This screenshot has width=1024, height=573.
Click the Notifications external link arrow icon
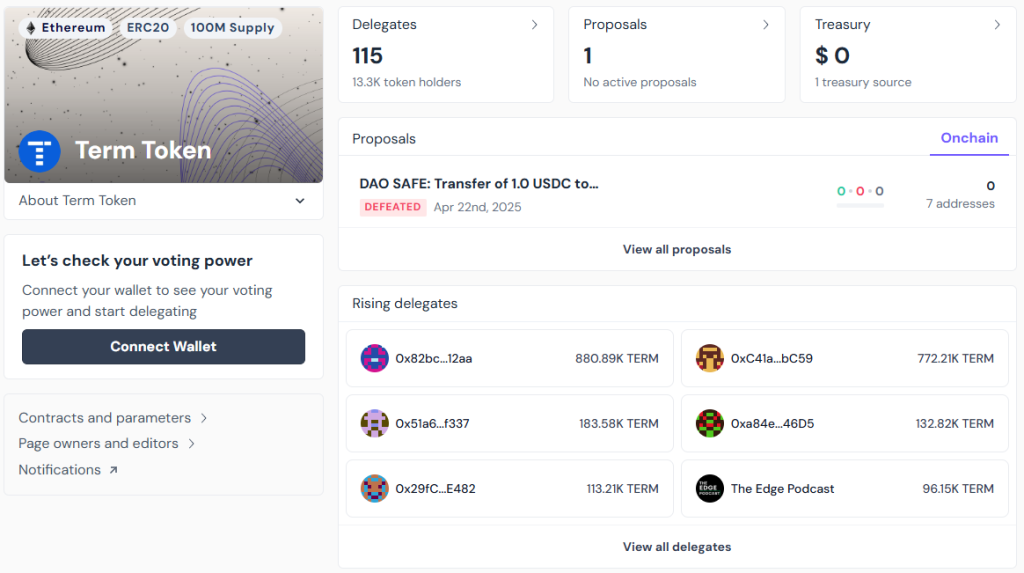click(113, 470)
